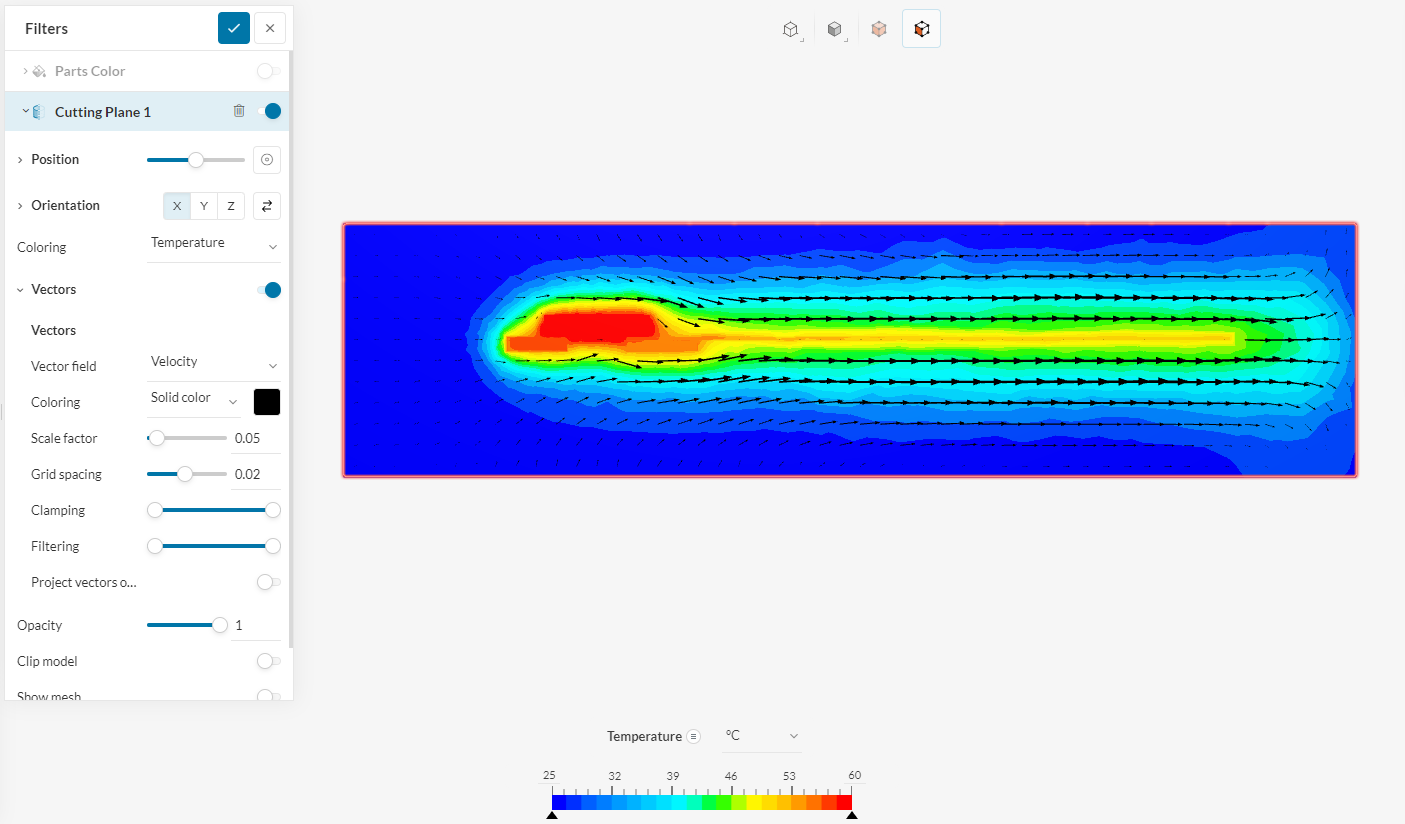This screenshot has width=1405, height=824.
Task: Click the Filtering slider left handle
Action: coord(155,546)
